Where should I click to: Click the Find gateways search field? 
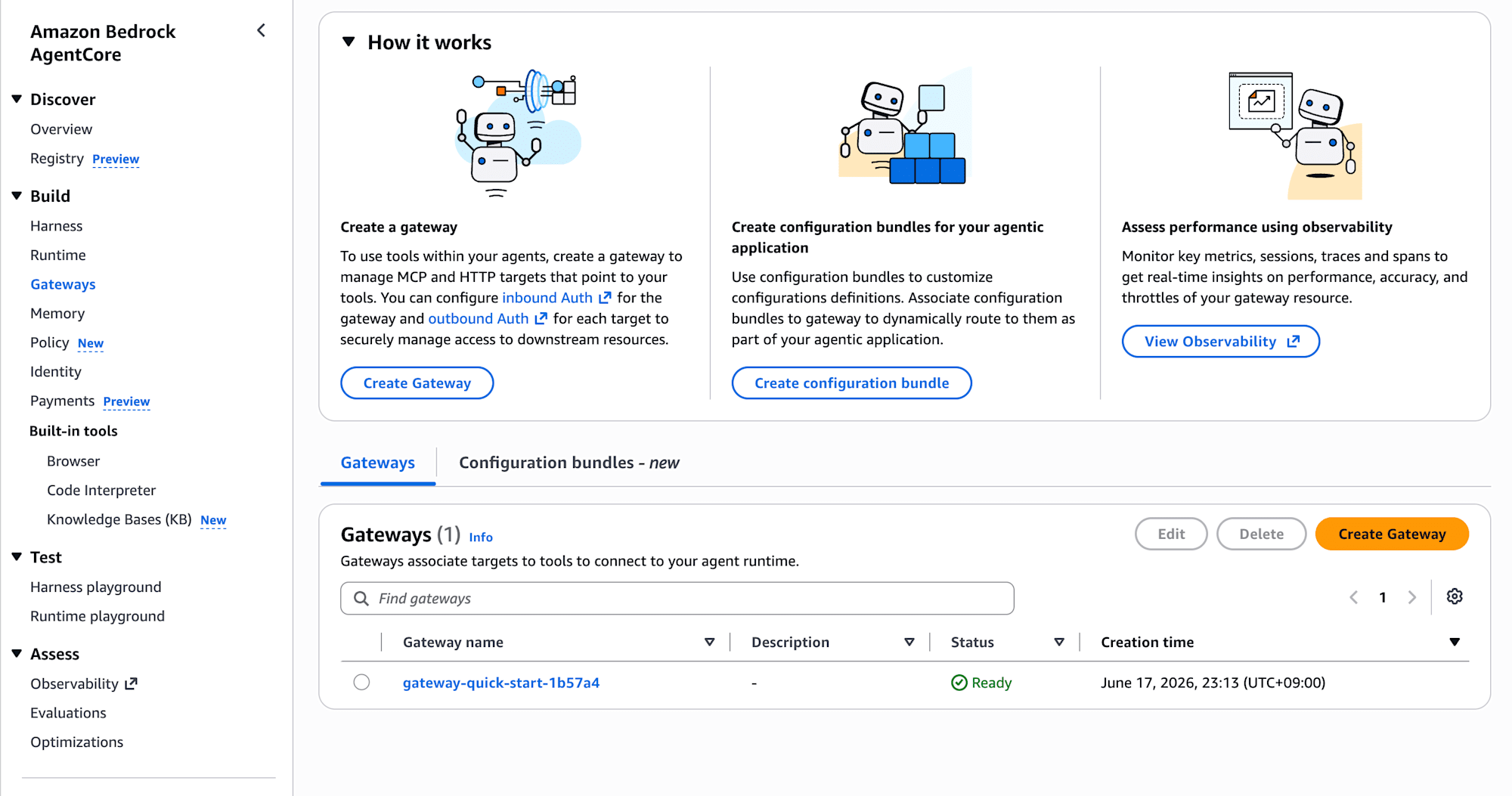(x=677, y=599)
